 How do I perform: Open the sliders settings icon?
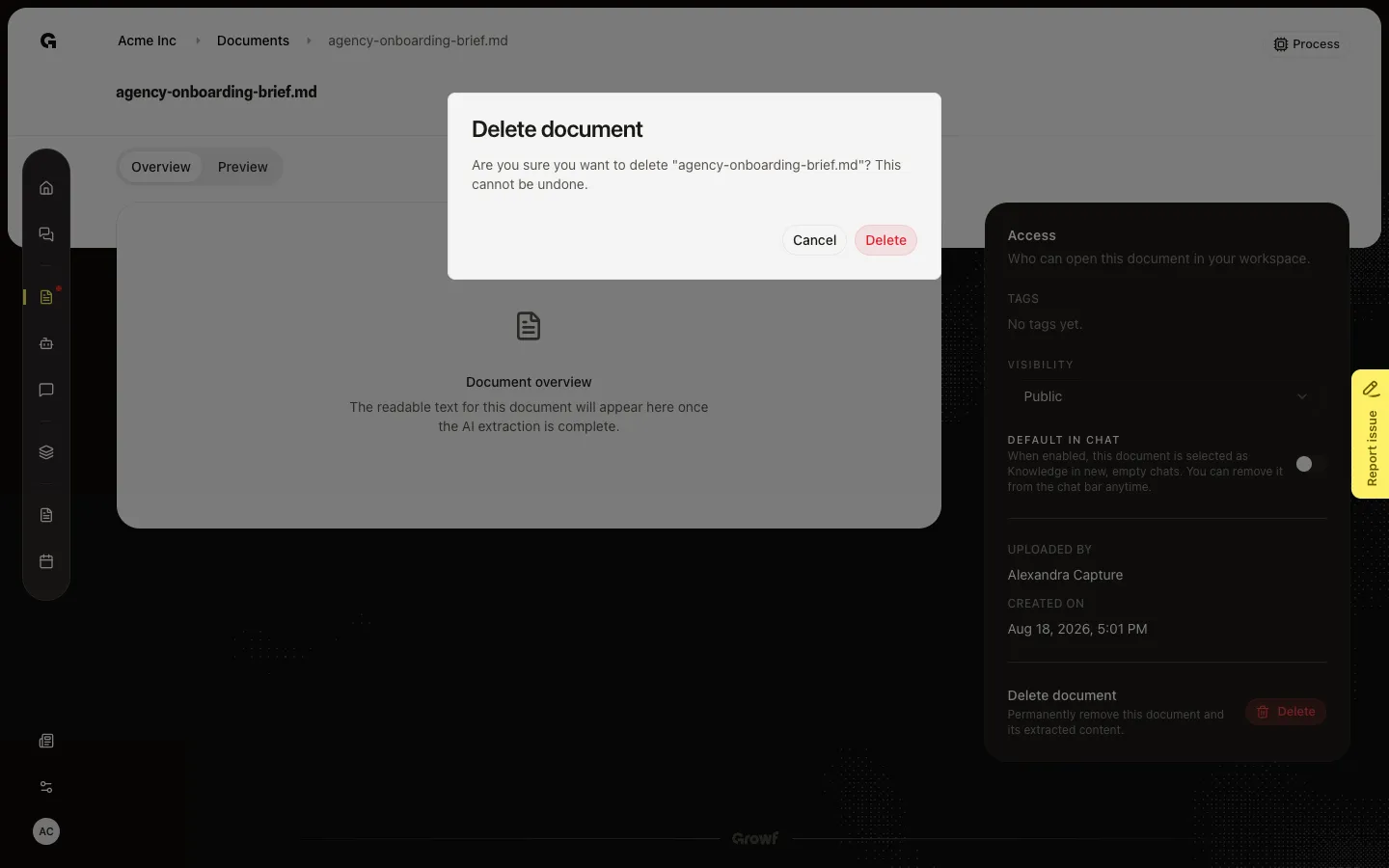click(46, 787)
